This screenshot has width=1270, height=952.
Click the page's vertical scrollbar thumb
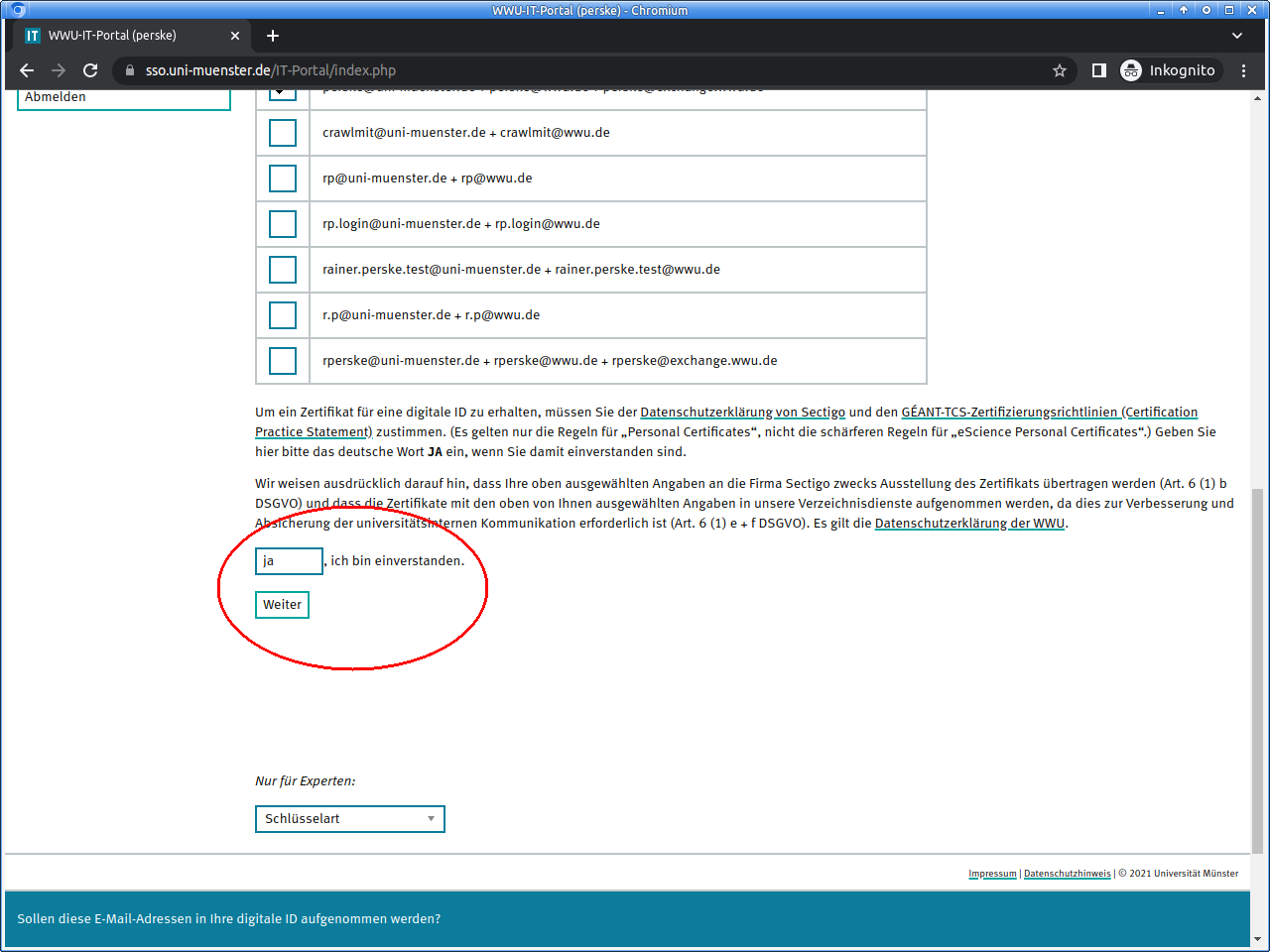[x=1257, y=669]
